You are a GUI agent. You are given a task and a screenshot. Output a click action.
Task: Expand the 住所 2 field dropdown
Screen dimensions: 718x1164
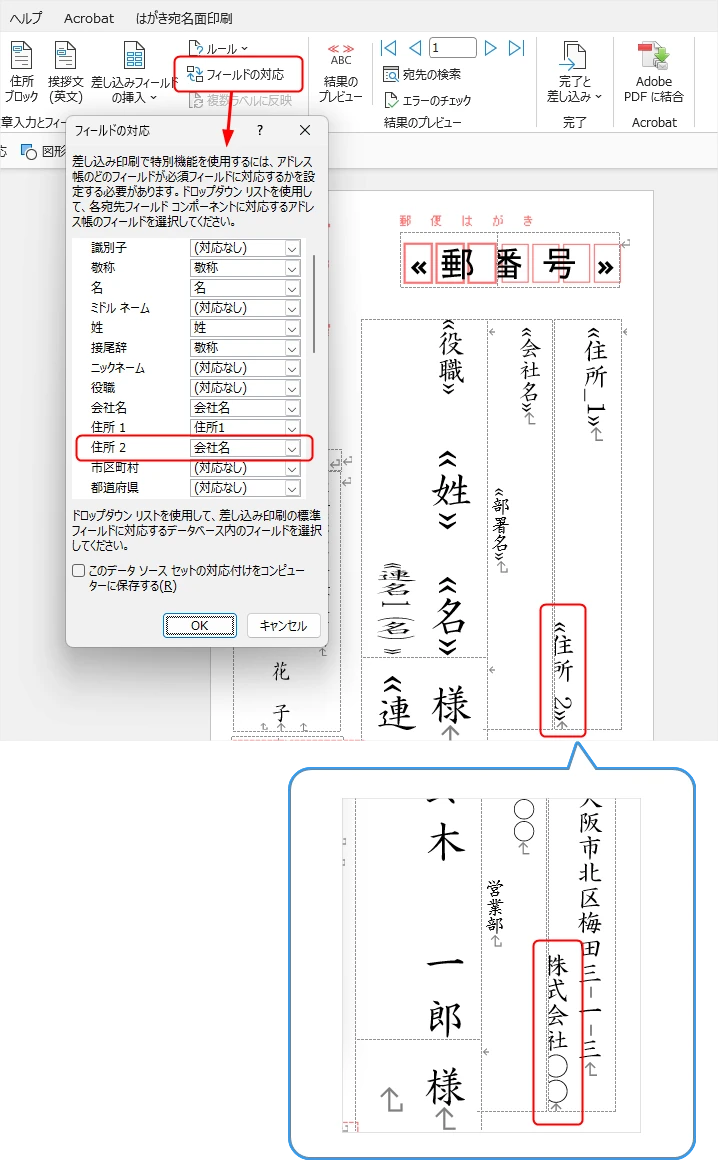(x=292, y=448)
